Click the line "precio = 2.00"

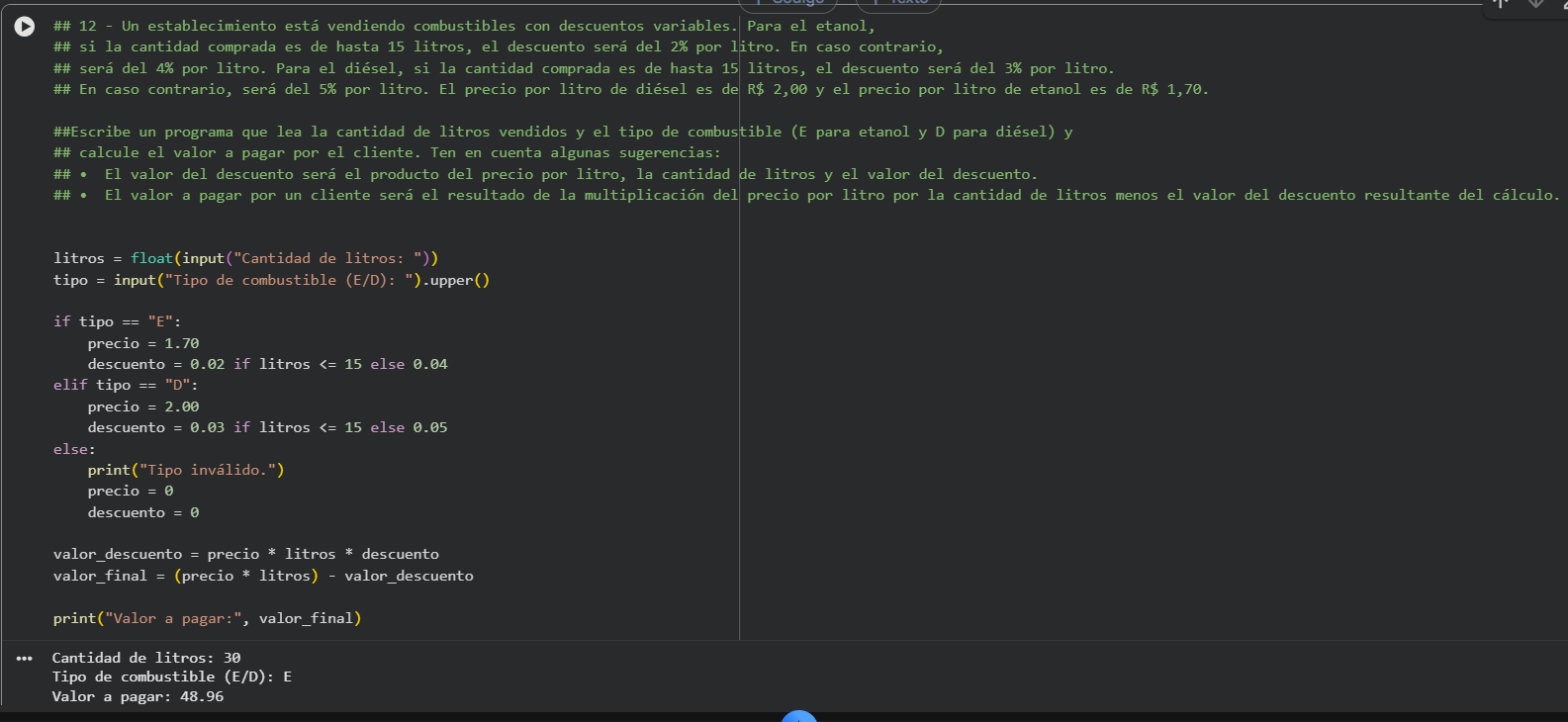pos(143,406)
